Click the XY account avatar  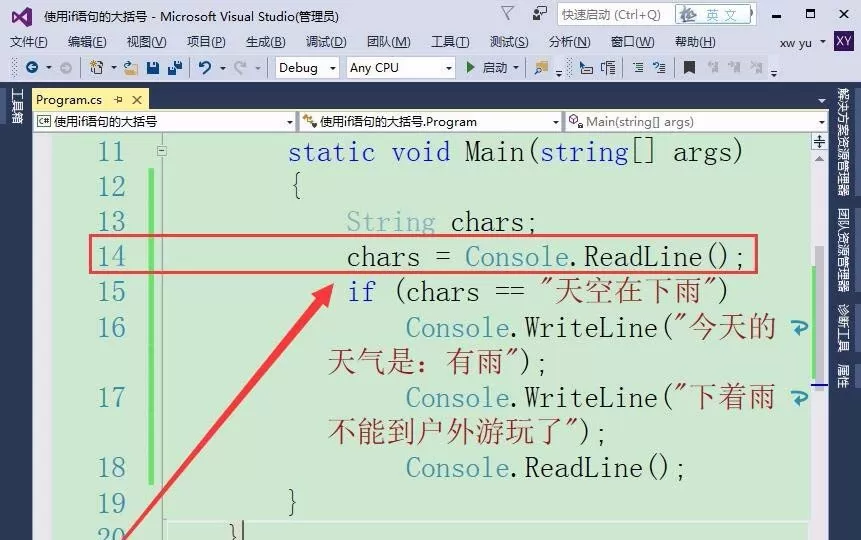tap(843, 41)
